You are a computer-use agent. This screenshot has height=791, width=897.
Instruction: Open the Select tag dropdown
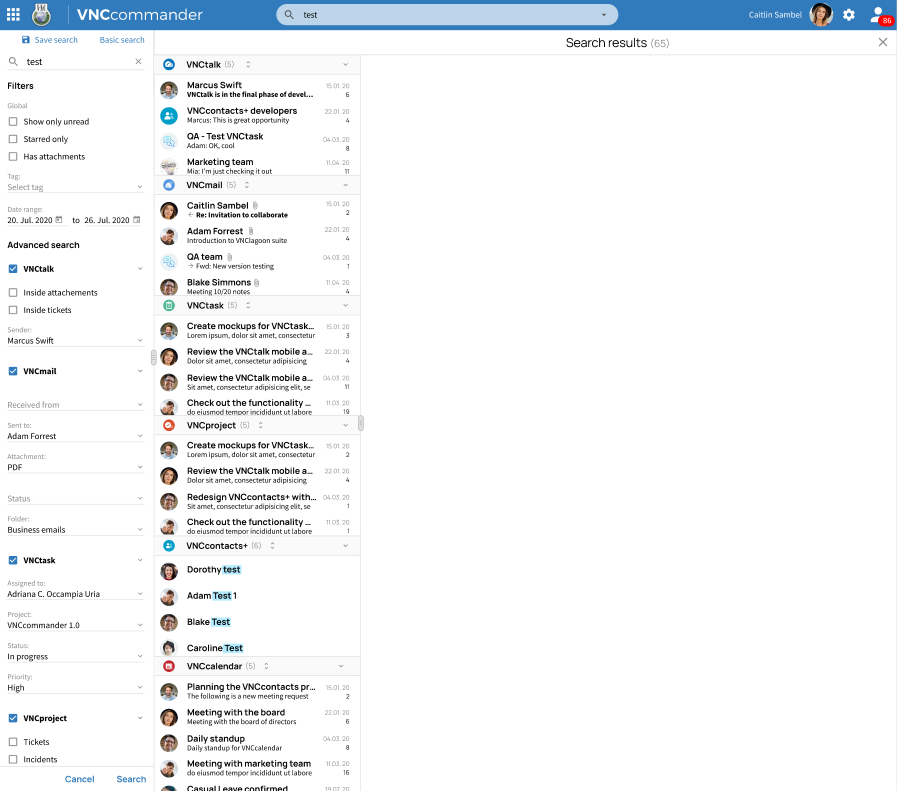click(75, 187)
